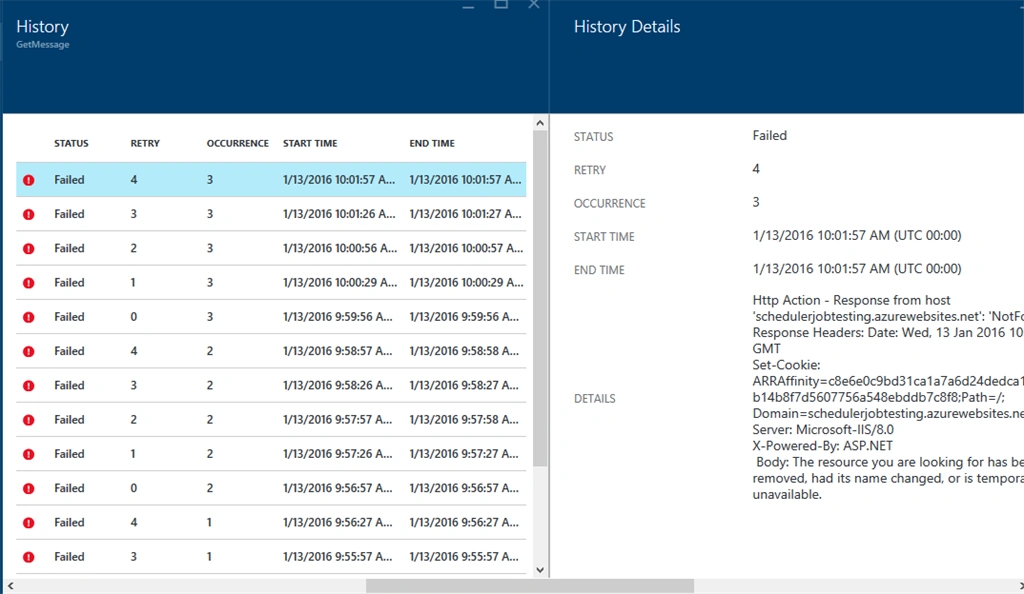Click the vertical scrollbar thumb in History
The height and width of the screenshot is (594, 1024).
tap(540, 298)
